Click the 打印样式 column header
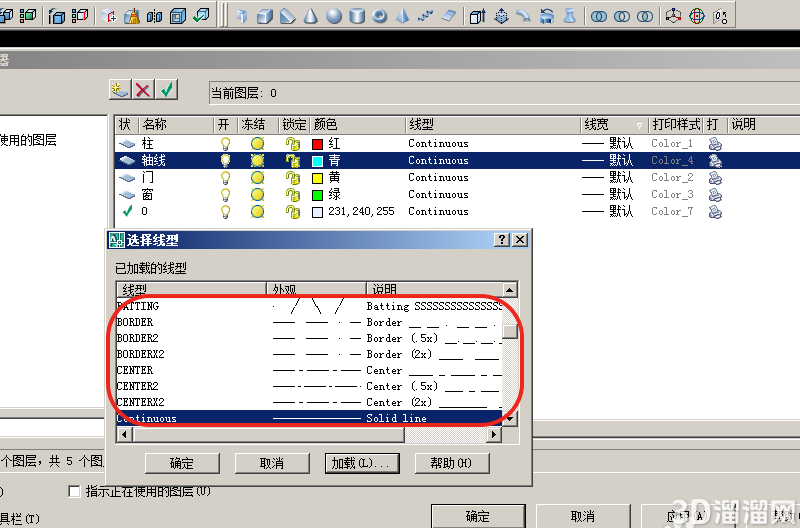The width and height of the screenshot is (800, 528). [676, 124]
